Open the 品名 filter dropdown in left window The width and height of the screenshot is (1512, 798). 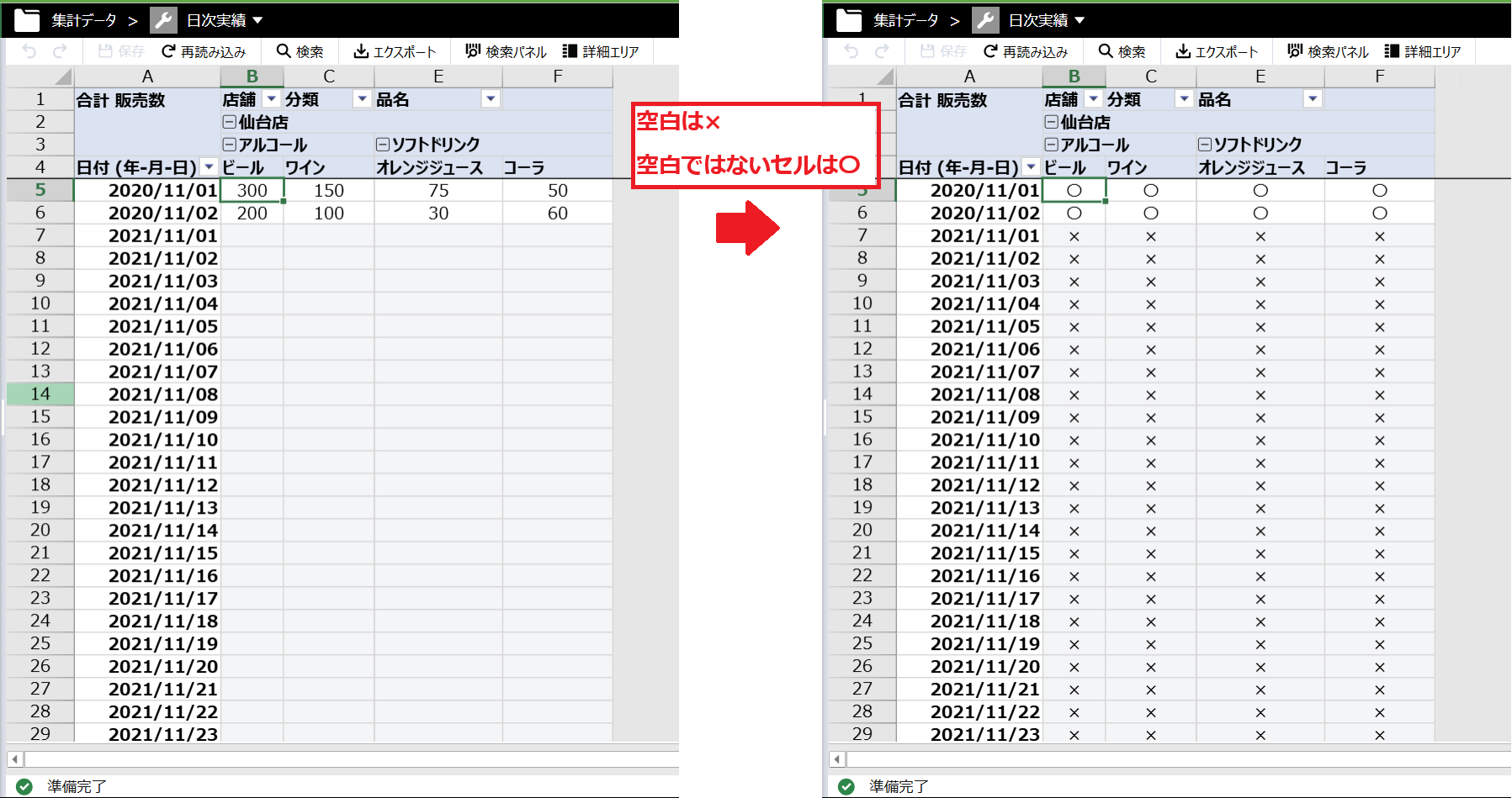(x=491, y=99)
